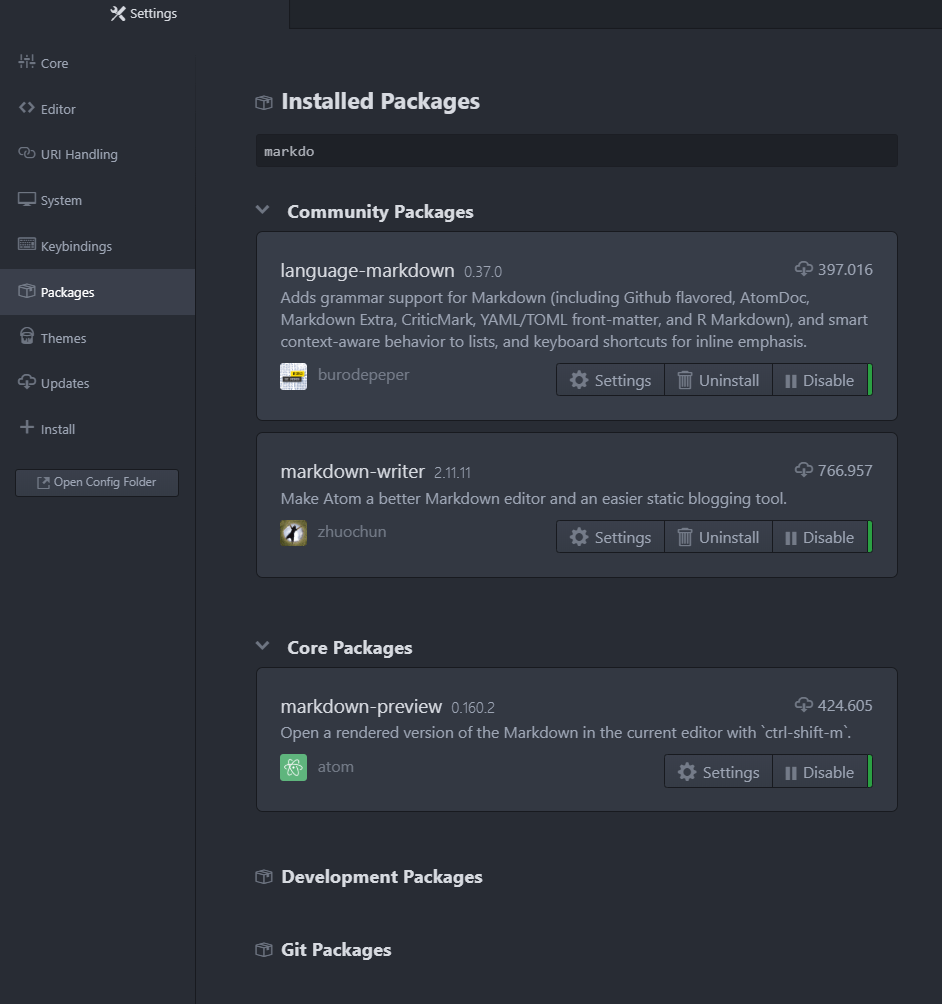Image resolution: width=942 pixels, height=1004 pixels.
Task: Open the Themes paint-bucket icon
Action: pyautogui.click(x=26, y=337)
